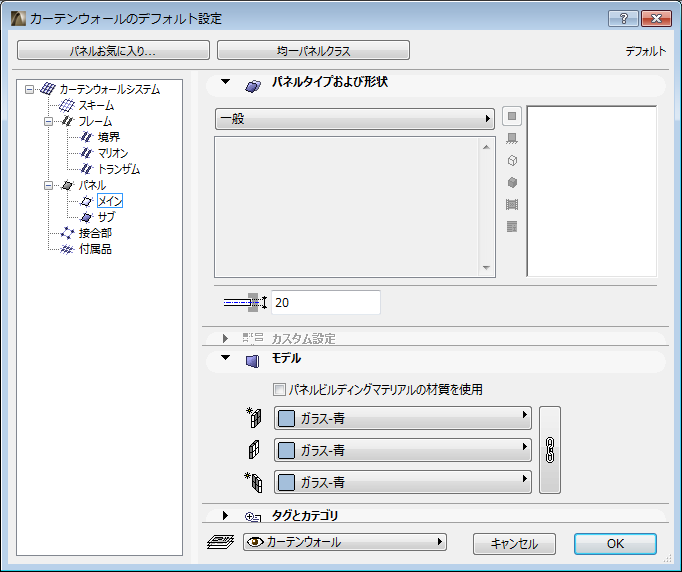Open the third ガラス-青 material dropdown
The width and height of the screenshot is (682, 572).
[403, 482]
